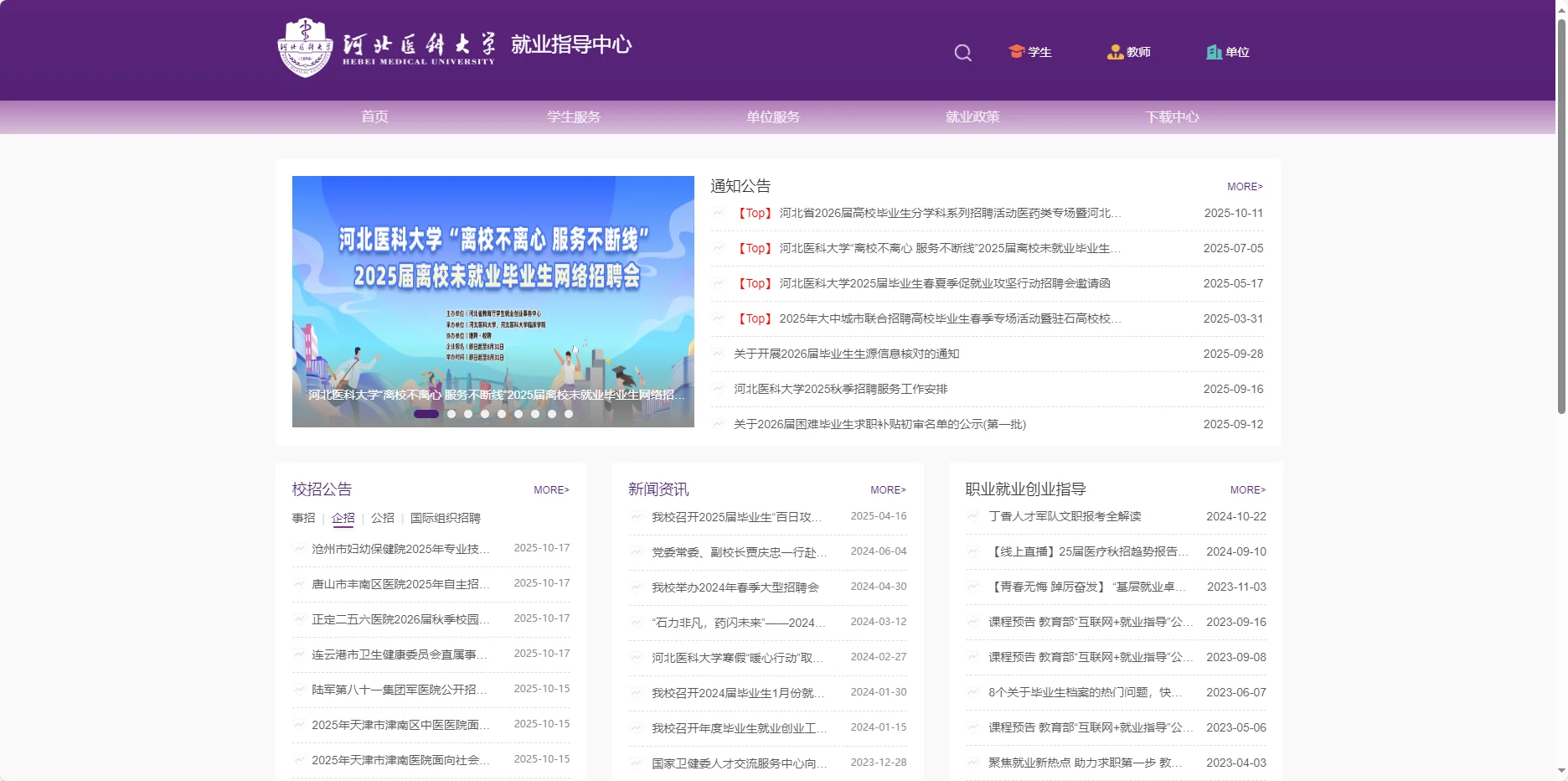Go to 首页 in navigation bar
Image resolution: width=1568 pixels, height=781 pixels.
point(374,117)
